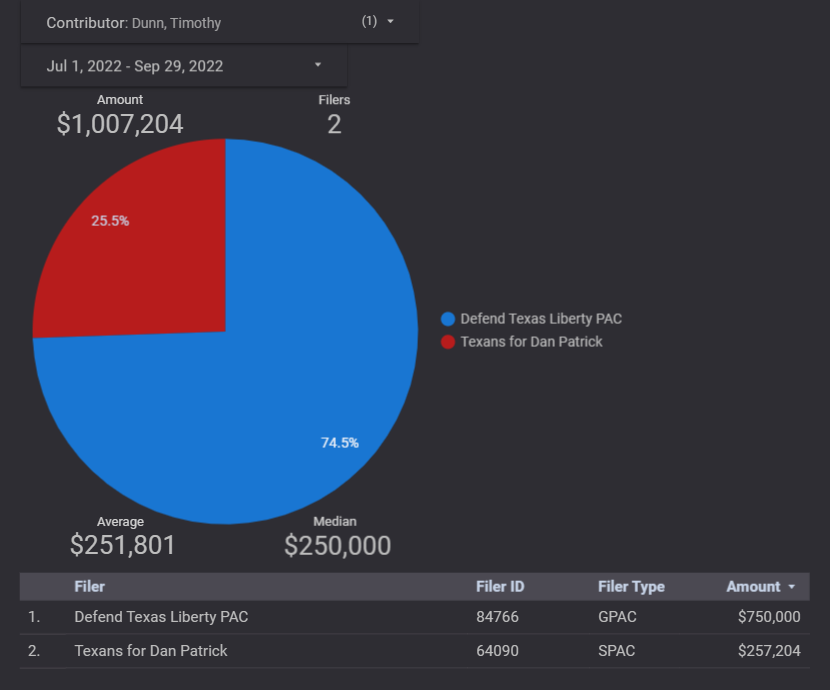The image size is (830, 690).
Task: Open the Contributor filter dropdown
Action: click(219, 23)
